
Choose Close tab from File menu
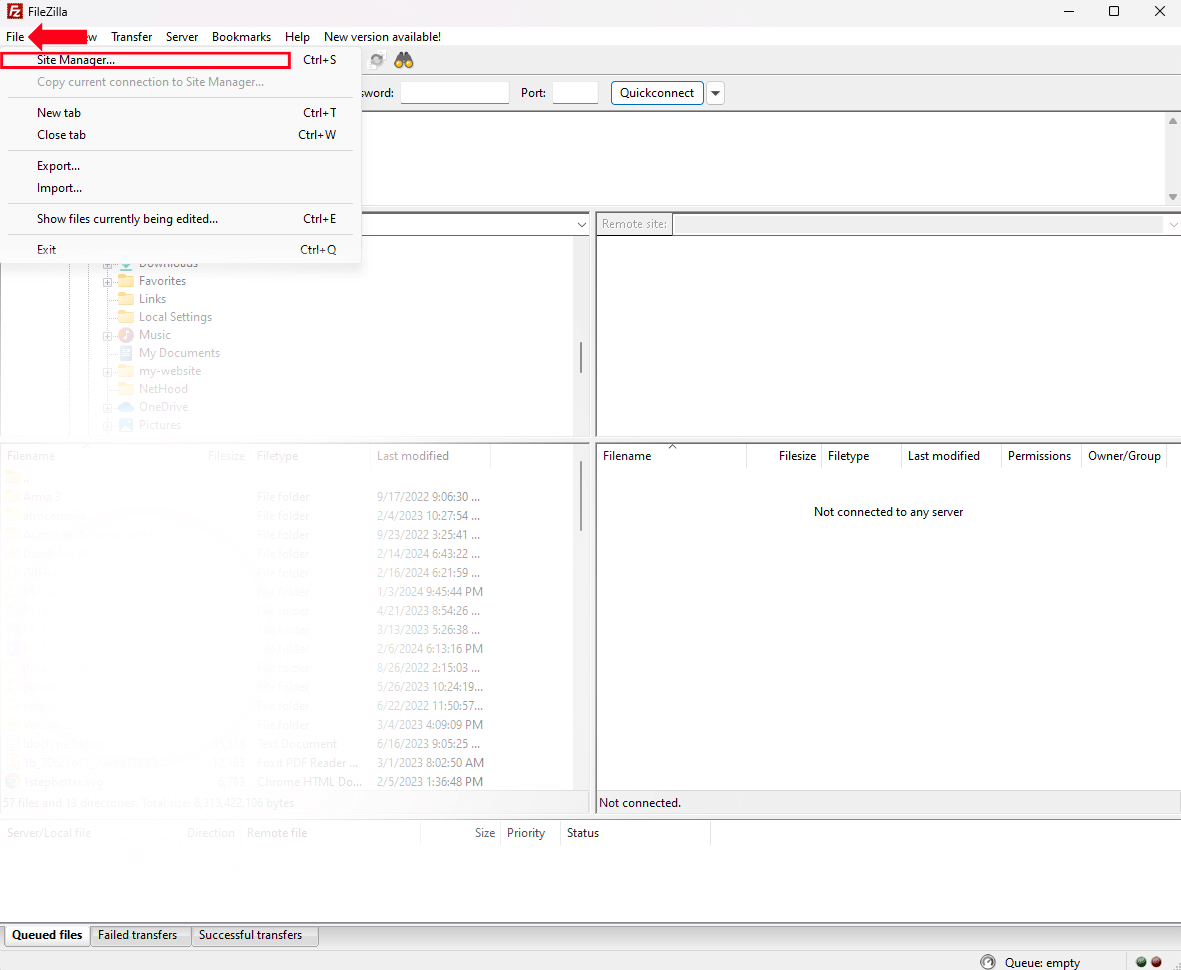coord(181,135)
